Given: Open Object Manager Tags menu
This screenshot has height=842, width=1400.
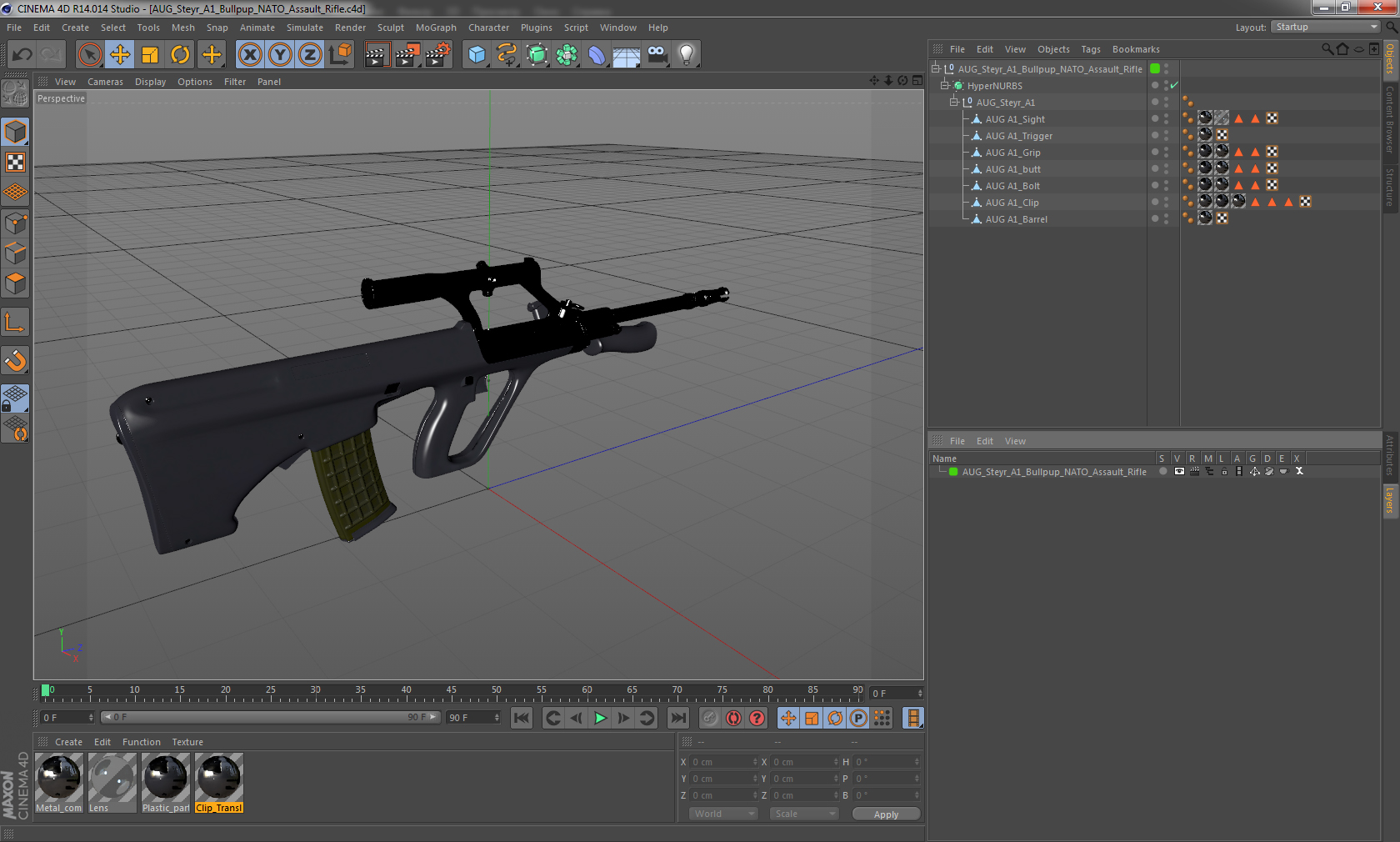Looking at the screenshot, I should click(1091, 49).
